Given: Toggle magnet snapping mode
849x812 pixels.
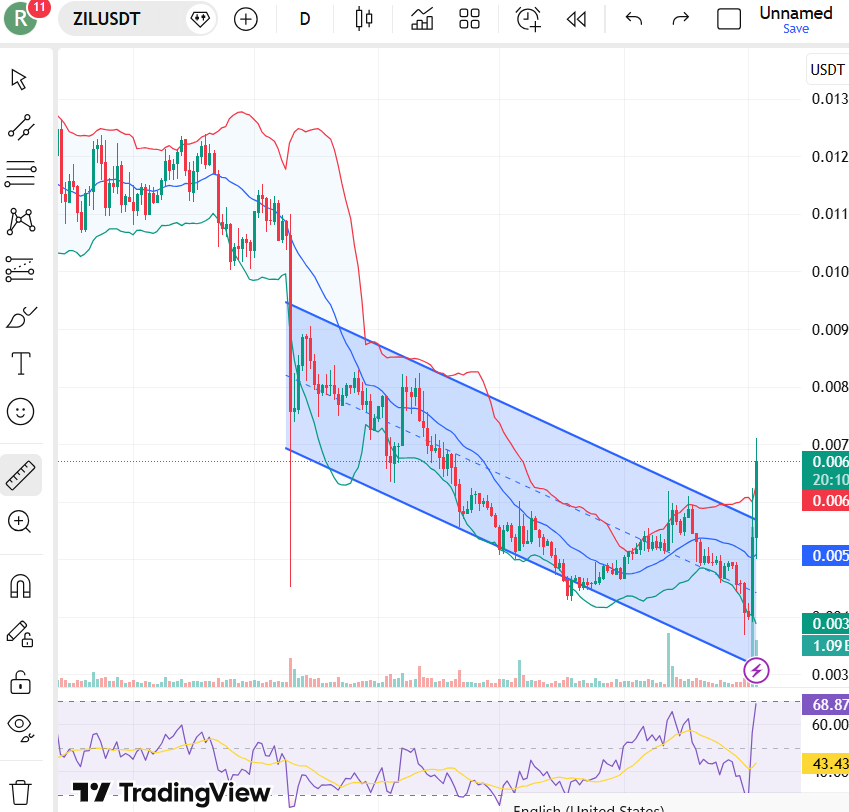Looking at the screenshot, I should click(x=20, y=587).
